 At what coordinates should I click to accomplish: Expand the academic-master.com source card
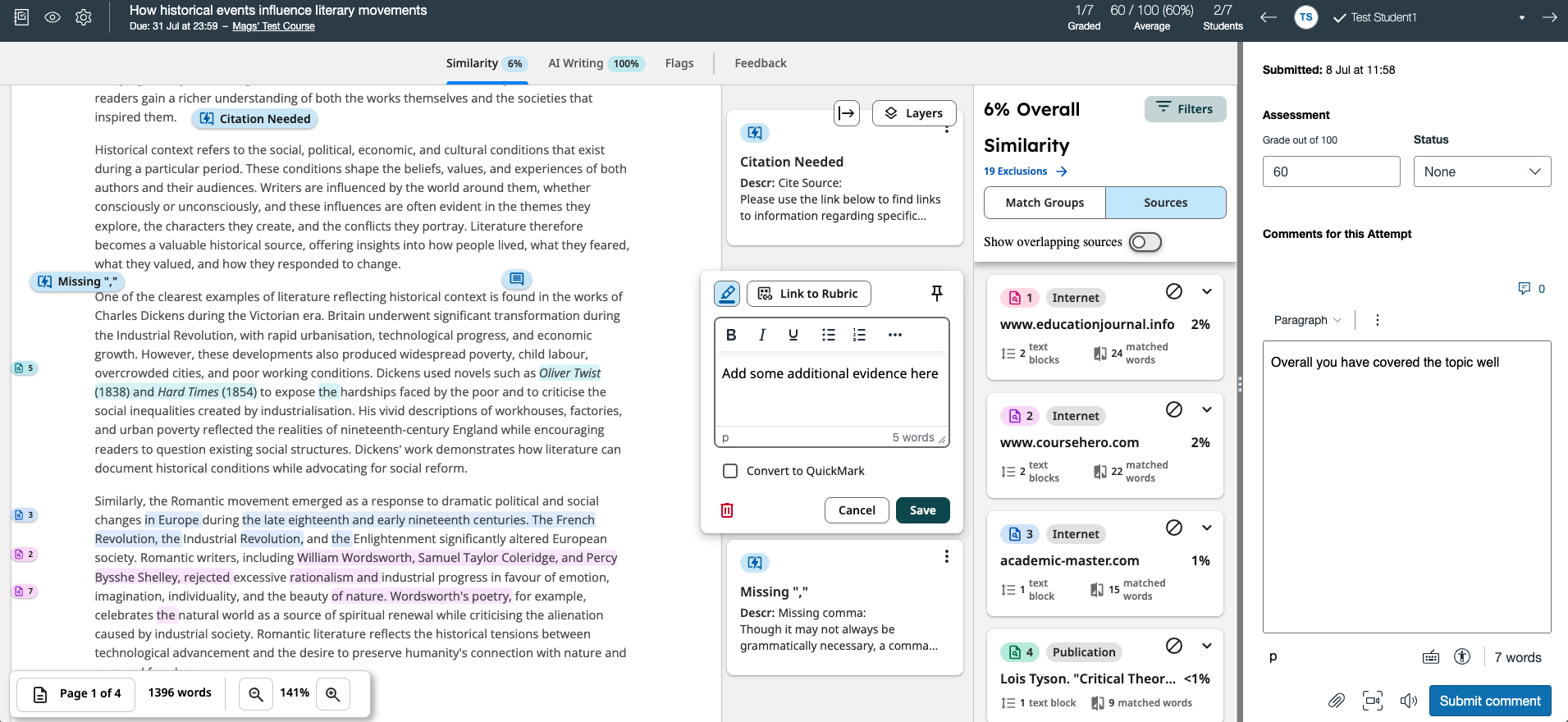click(1207, 528)
